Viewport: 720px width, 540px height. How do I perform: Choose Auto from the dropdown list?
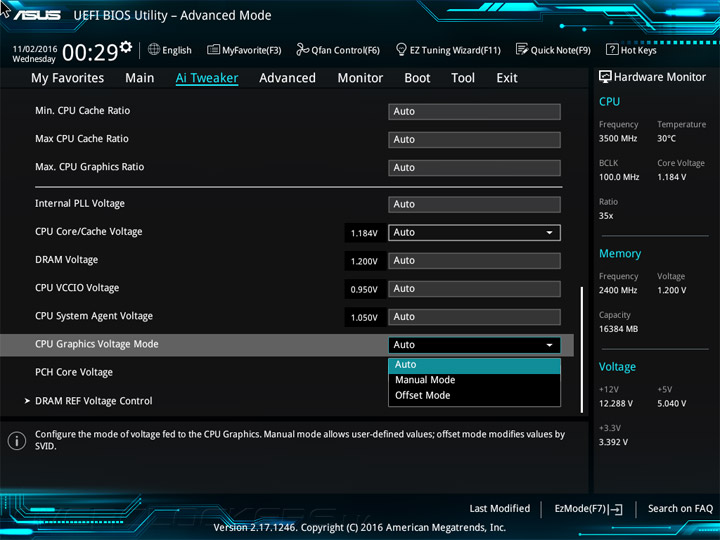point(474,365)
